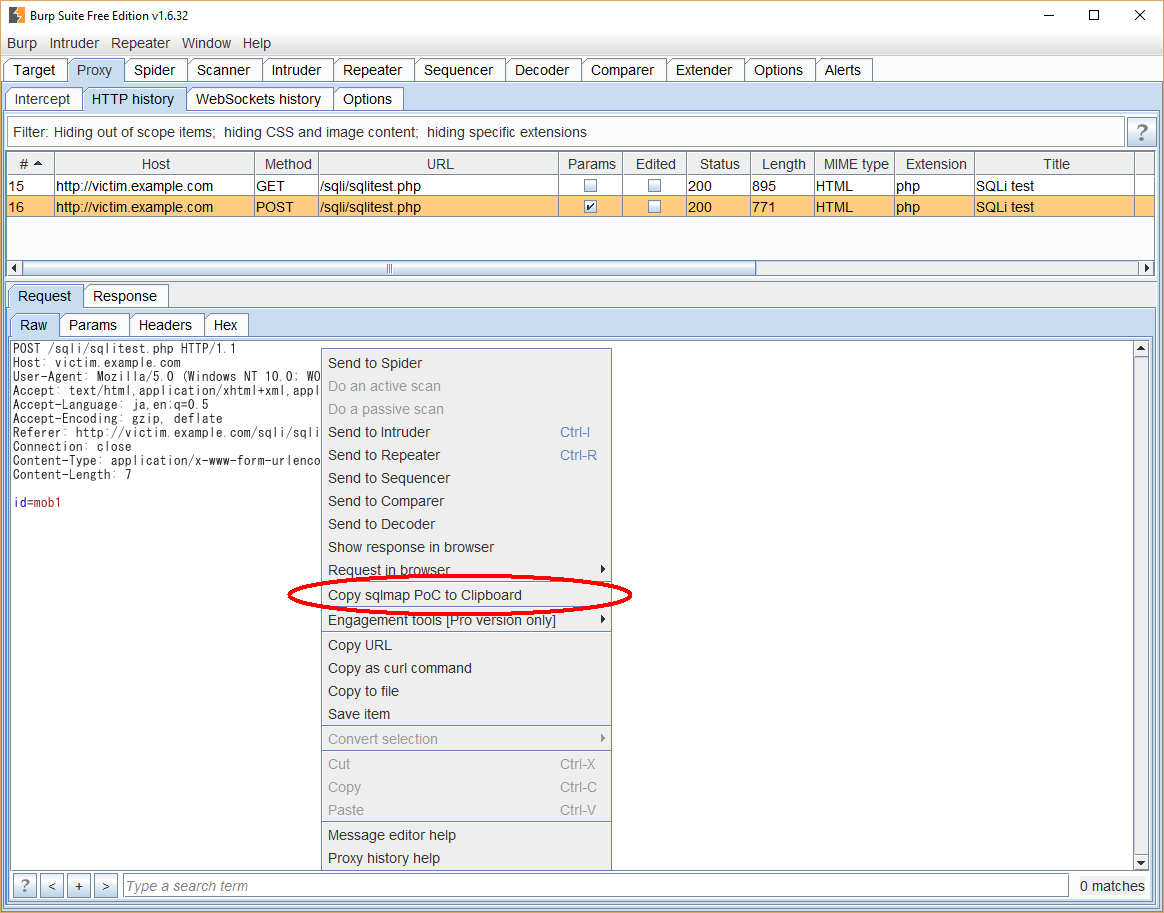Expand the Request in browser submenu
The image size is (1164, 913).
(x=466, y=570)
